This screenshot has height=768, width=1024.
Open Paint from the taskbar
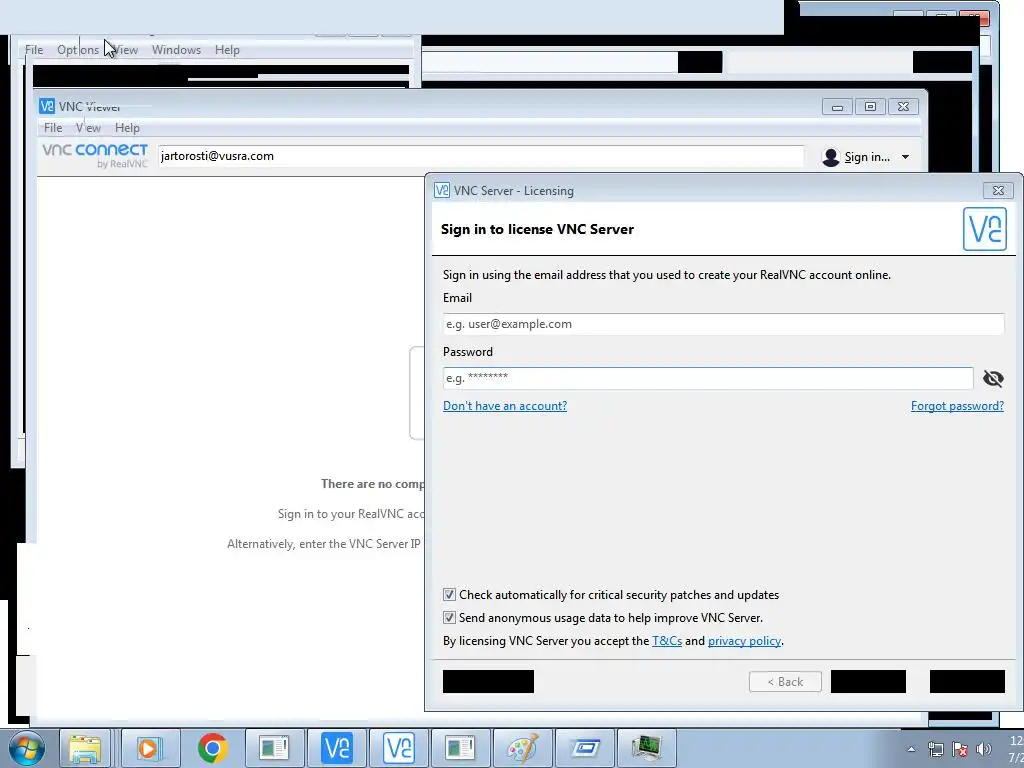pos(523,748)
